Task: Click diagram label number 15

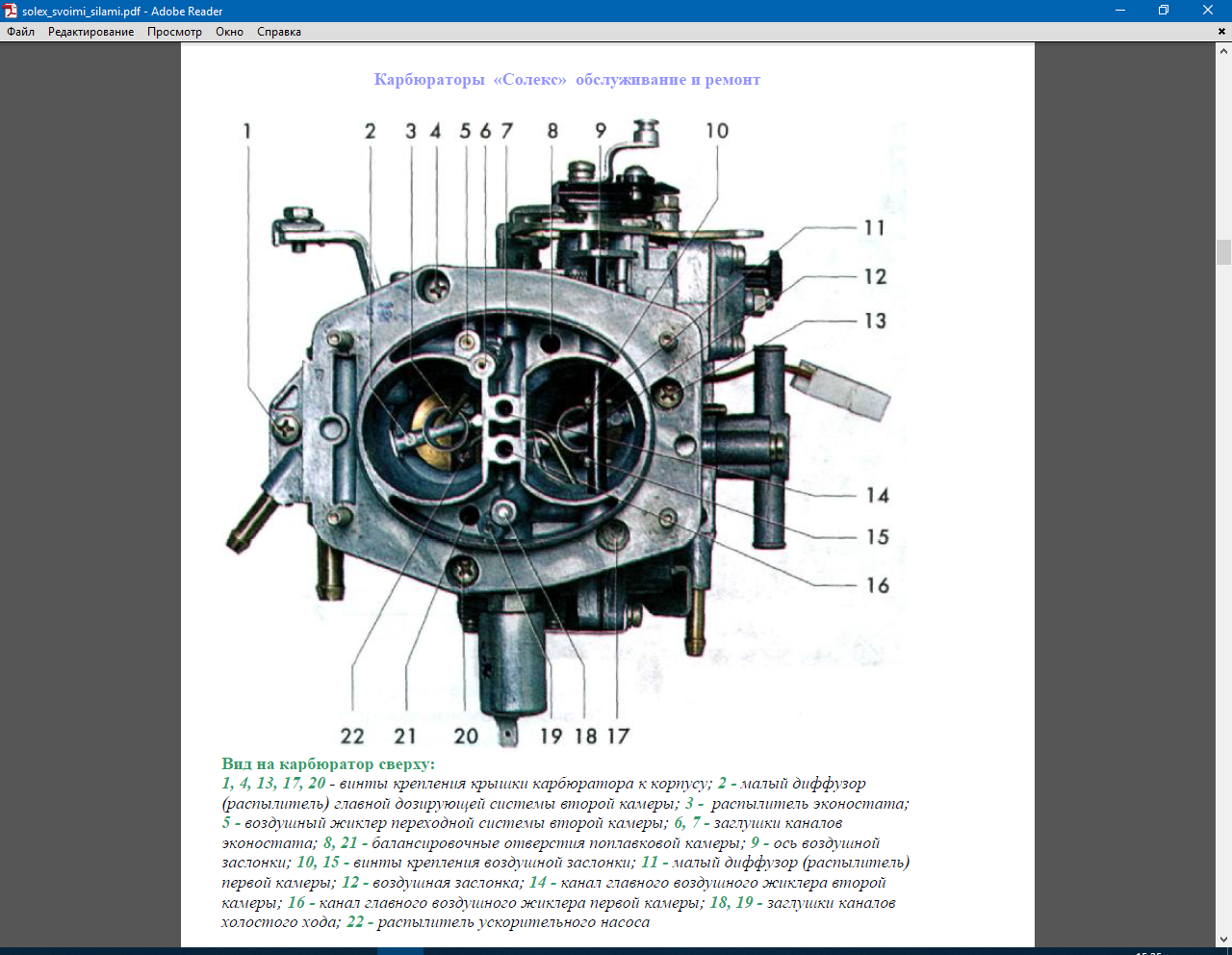Action: [x=877, y=537]
